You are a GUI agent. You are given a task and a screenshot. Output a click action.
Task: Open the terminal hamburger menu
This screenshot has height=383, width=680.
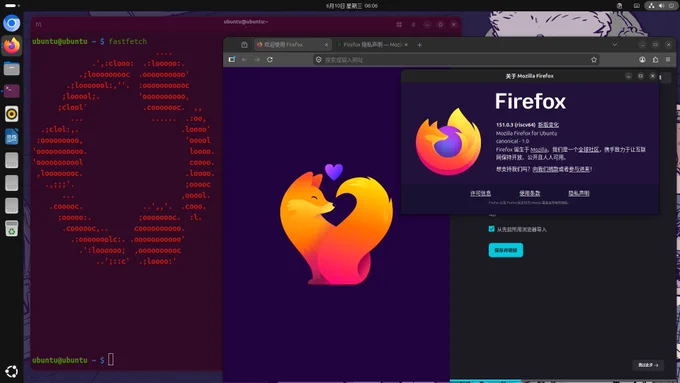click(413, 25)
